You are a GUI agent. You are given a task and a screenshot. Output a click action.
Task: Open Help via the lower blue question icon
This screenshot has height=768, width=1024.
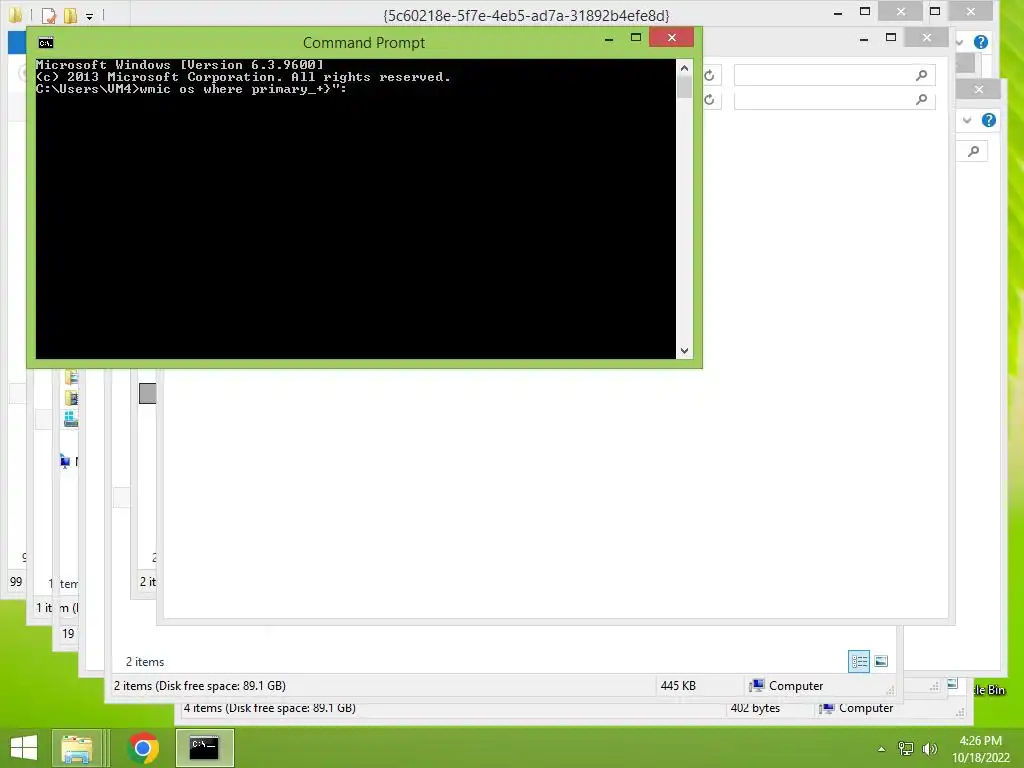(989, 120)
